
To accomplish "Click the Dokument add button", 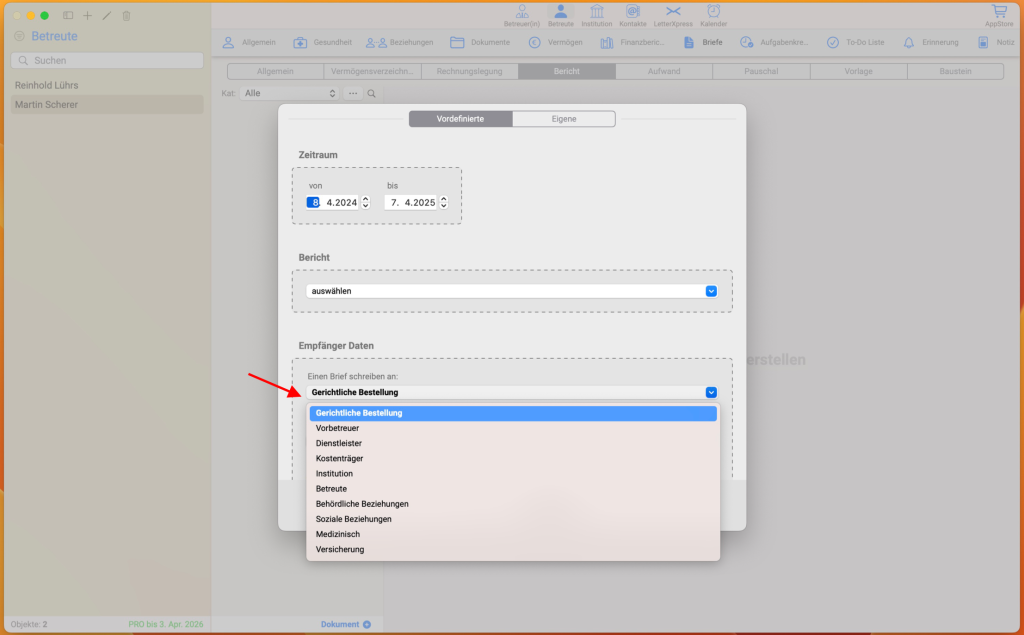I will [x=346, y=624].
